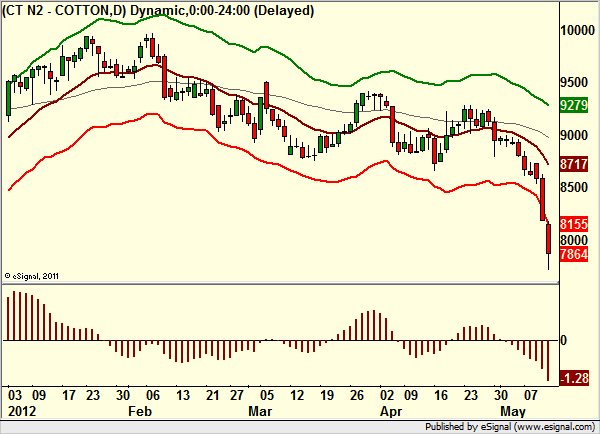
Task: Click the dark red 8717 moving average tag
Action: coord(573,164)
